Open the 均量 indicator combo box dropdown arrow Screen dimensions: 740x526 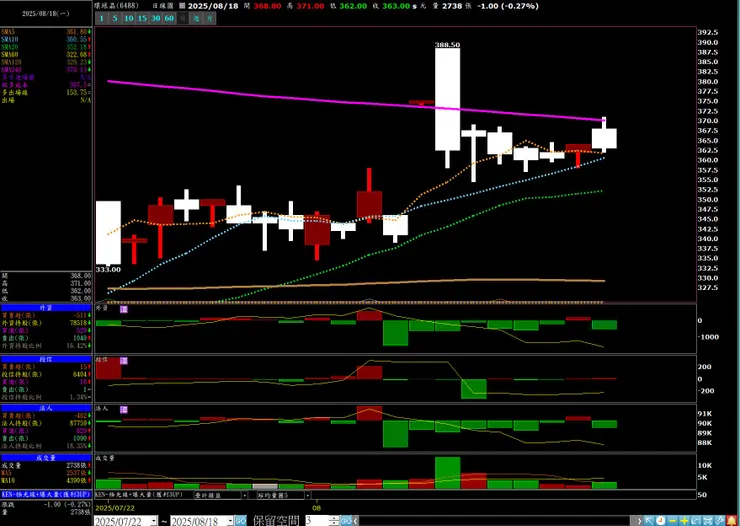tap(308, 495)
